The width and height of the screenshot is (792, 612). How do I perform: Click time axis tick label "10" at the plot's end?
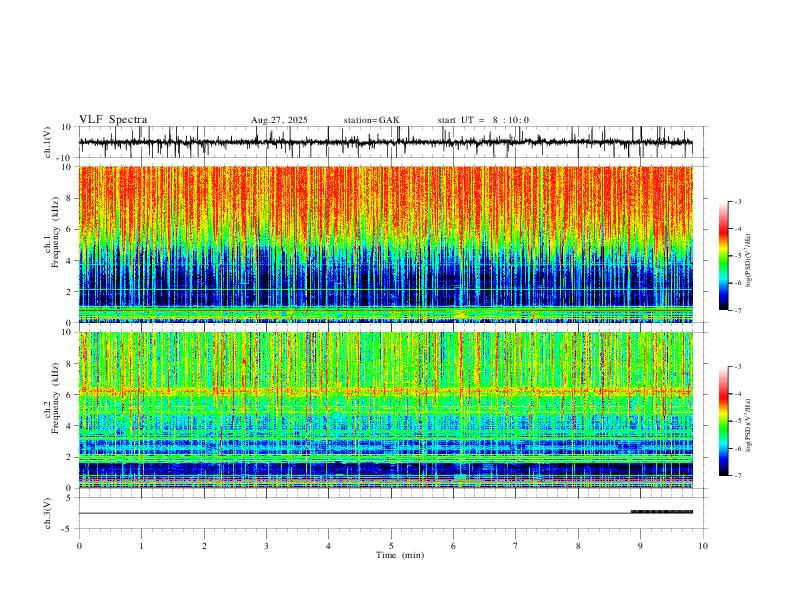point(703,546)
